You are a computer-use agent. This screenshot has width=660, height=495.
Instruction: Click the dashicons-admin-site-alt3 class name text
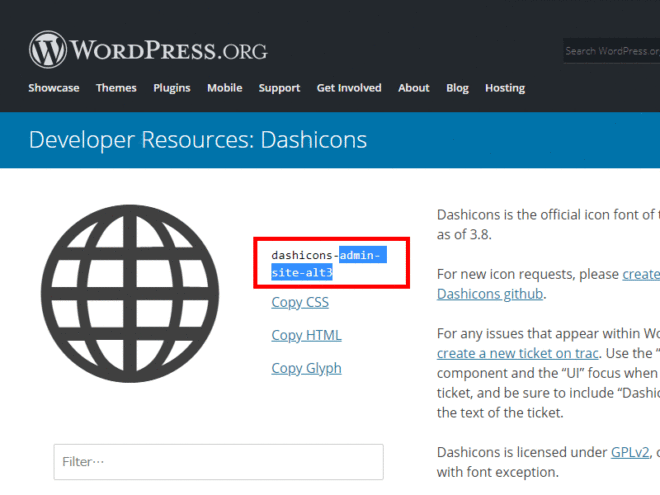(328, 263)
